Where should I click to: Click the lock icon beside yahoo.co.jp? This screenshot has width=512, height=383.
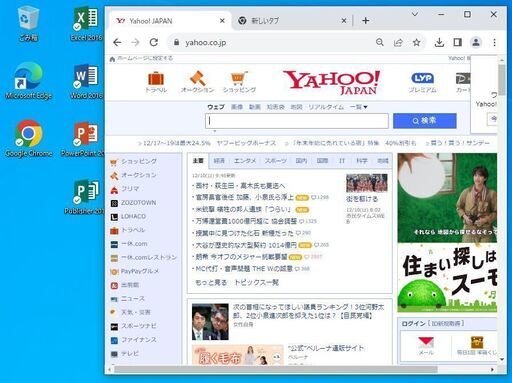click(x=176, y=42)
